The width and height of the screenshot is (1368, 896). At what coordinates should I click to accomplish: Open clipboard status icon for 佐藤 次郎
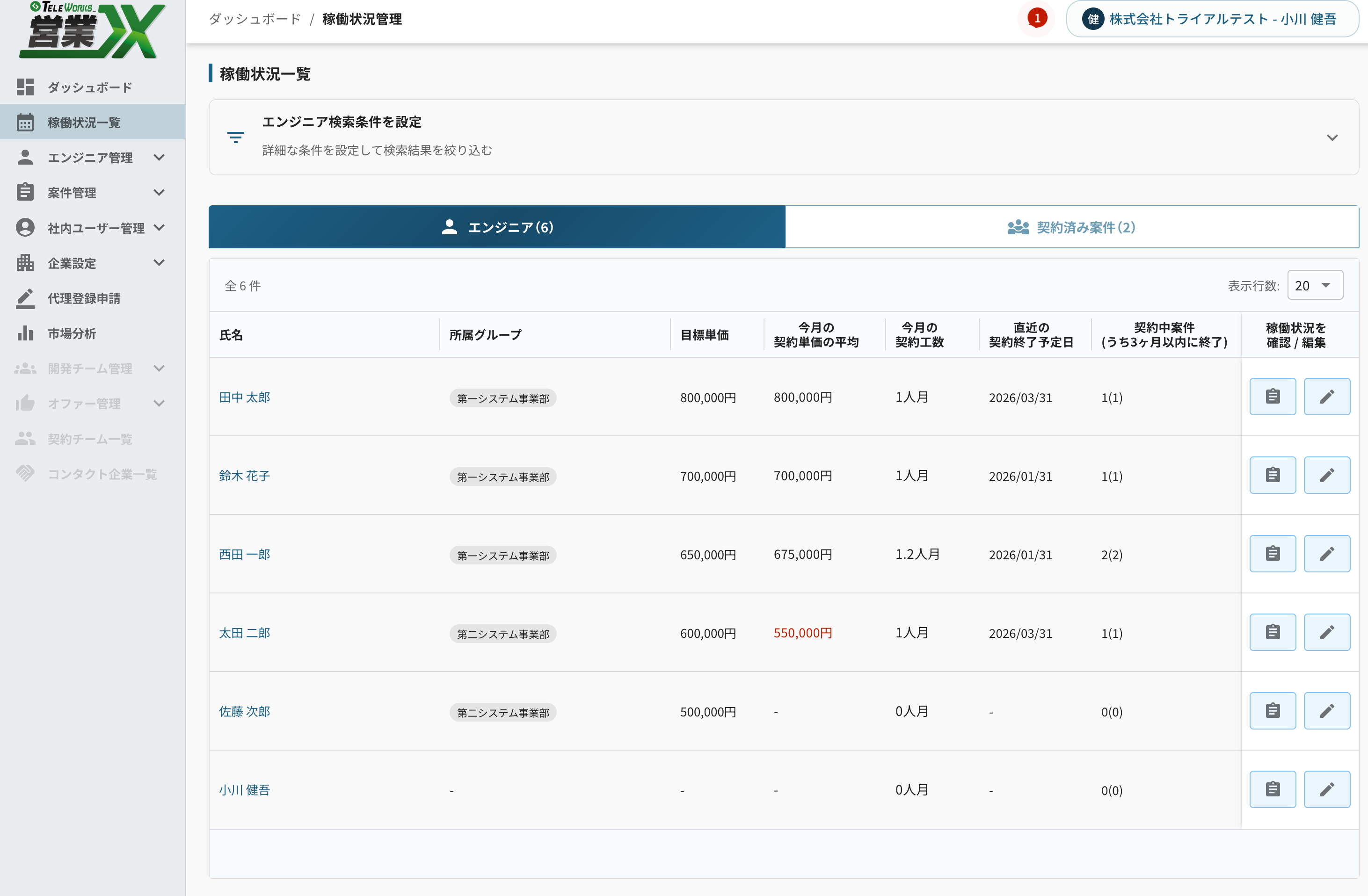1272,711
